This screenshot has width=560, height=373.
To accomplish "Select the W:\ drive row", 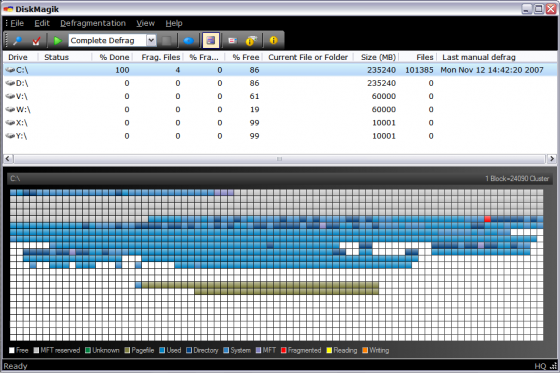I will (280, 110).
